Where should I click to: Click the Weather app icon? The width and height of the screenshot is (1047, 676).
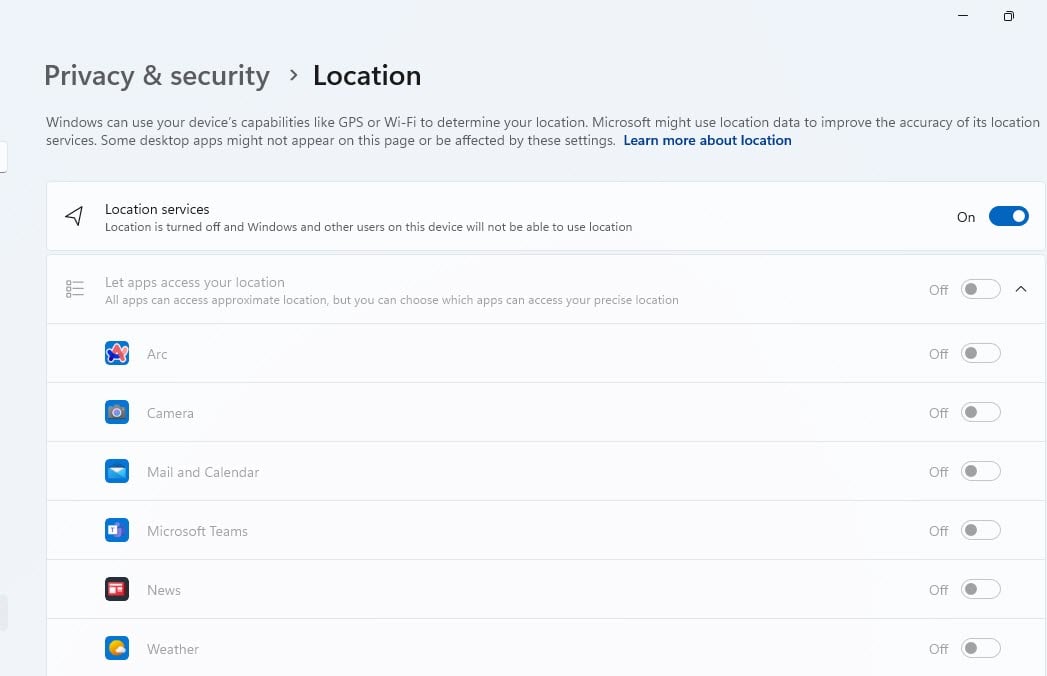[x=117, y=648]
